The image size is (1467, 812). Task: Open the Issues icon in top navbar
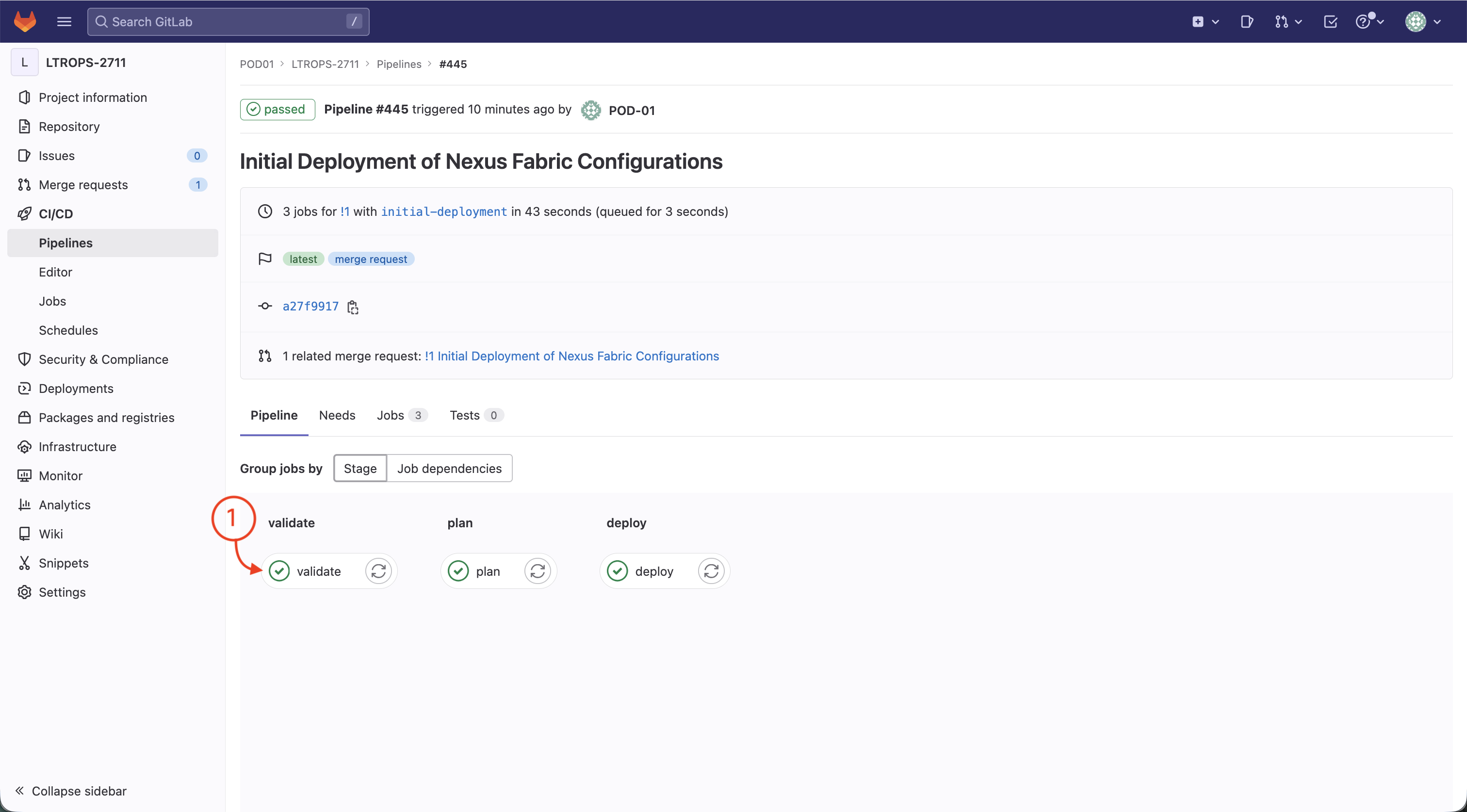tap(1247, 22)
